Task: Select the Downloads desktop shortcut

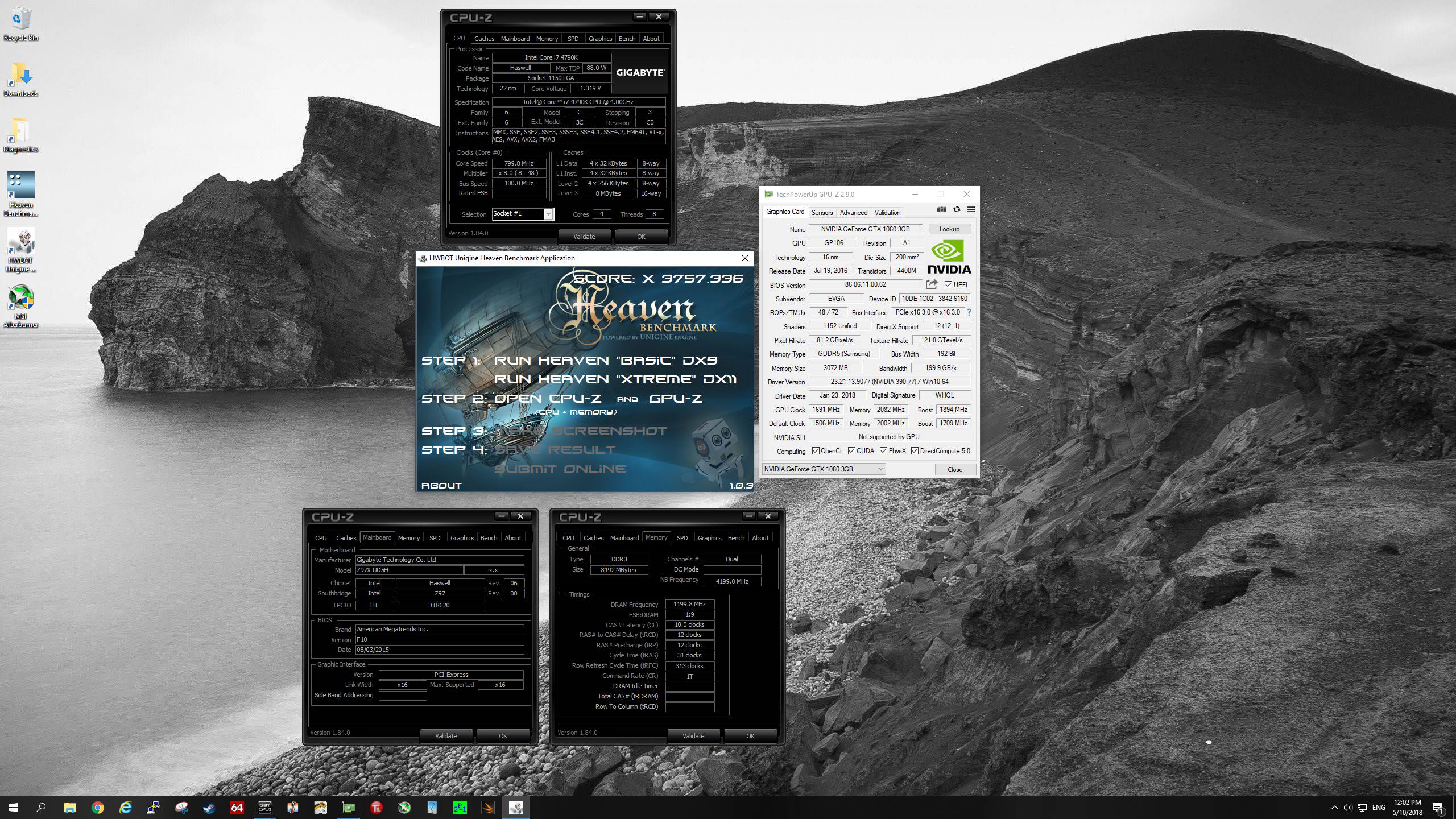Action: 21,79
